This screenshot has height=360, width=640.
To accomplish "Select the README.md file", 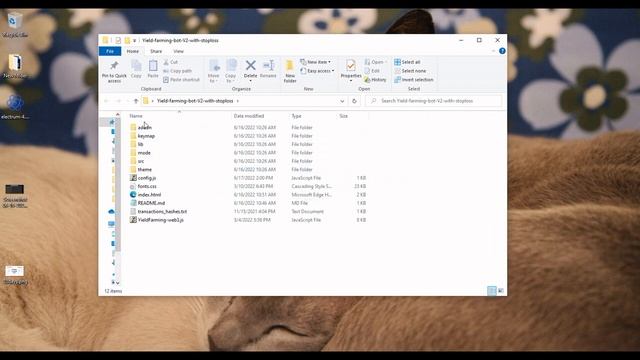I will pos(151,203).
